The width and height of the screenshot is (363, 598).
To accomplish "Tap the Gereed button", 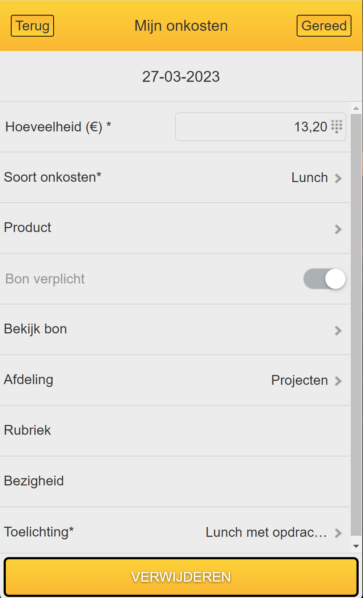I will [324, 26].
